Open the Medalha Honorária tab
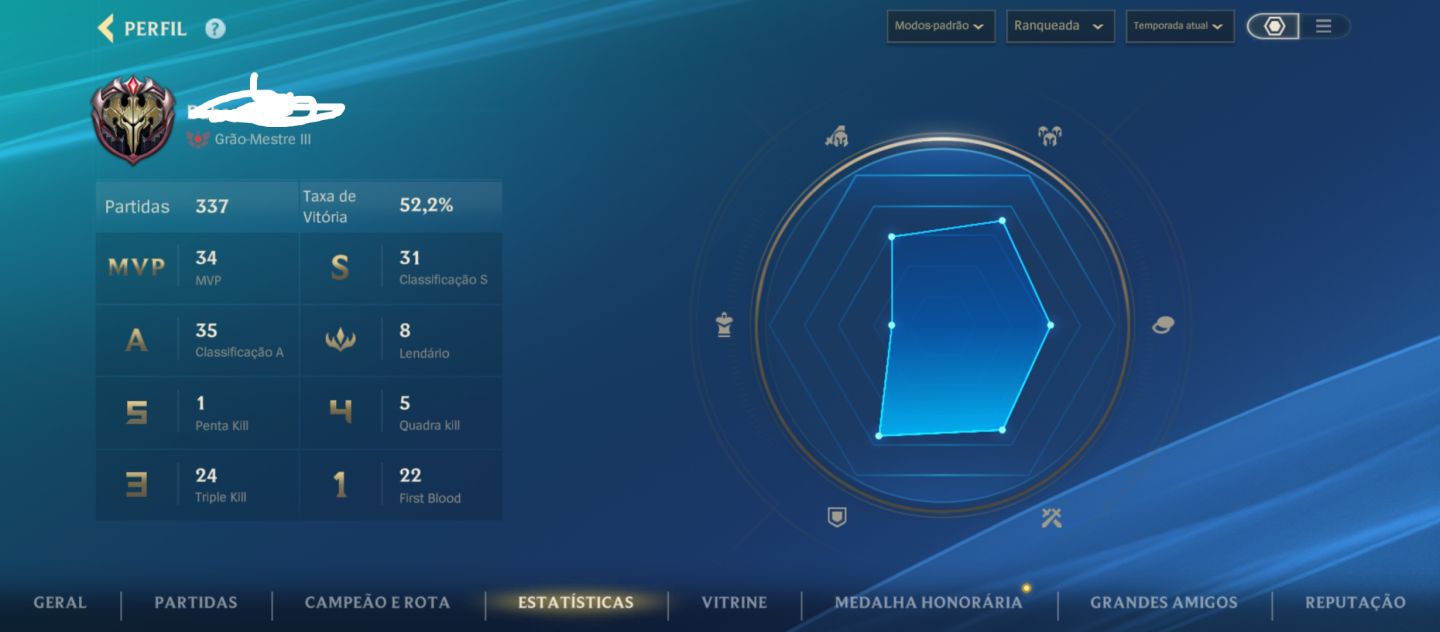The width and height of the screenshot is (1440, 632). [x=928, y=603]
